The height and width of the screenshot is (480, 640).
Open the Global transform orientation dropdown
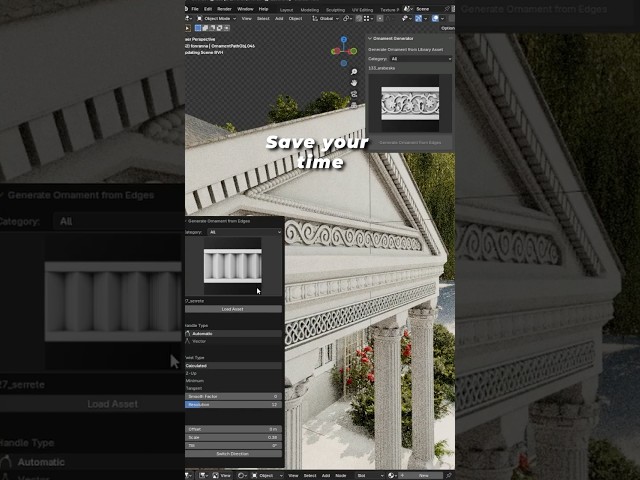coord(326,18)
